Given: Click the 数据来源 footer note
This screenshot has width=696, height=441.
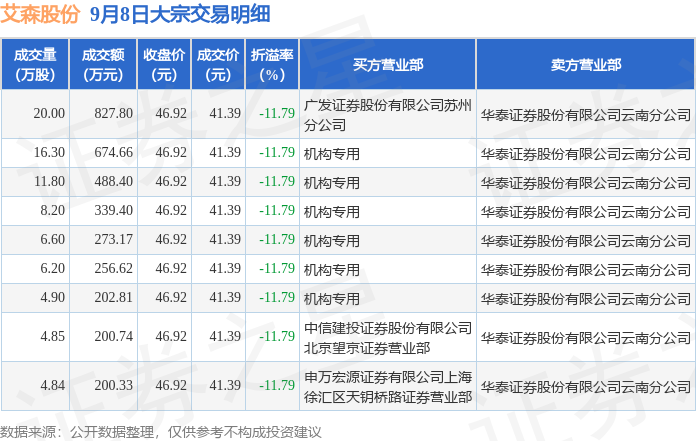Looking at the screenshot, I should 161,432.
